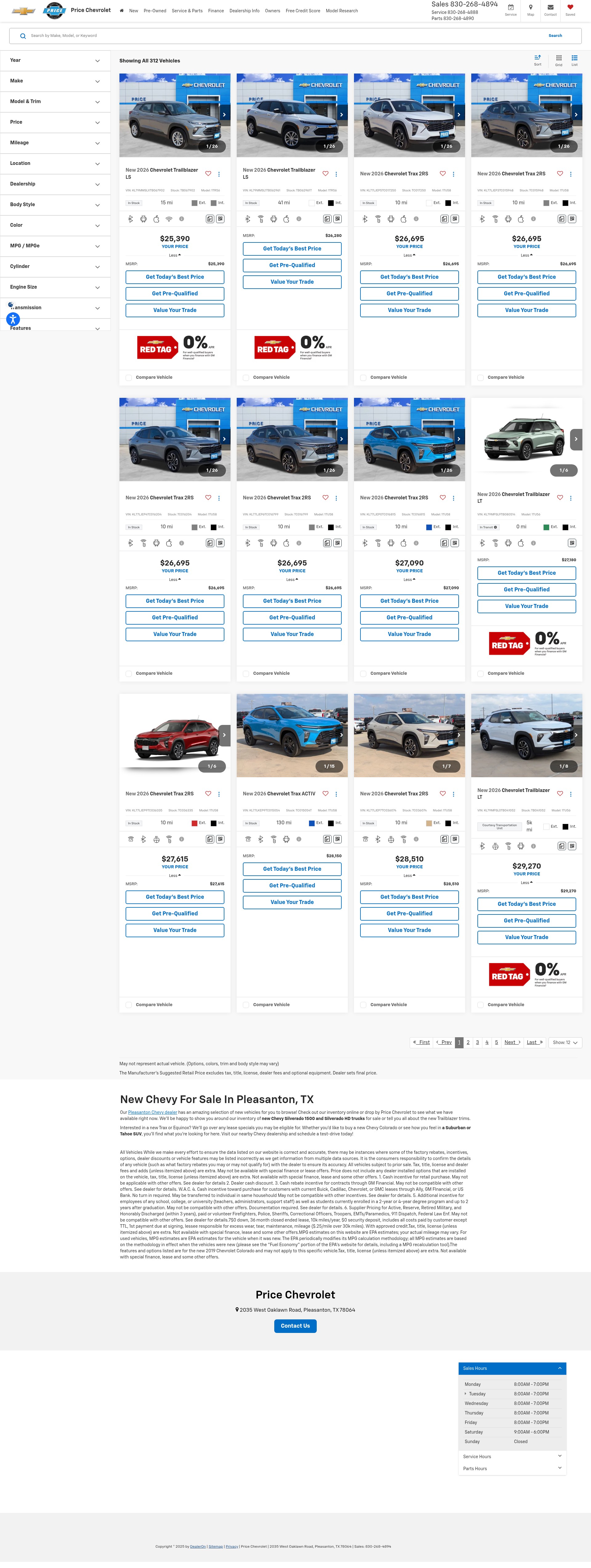Favorite the 41 mi Trailblazer LS card
This screenshot has height=1568, width=591.
click(x=325, y=174)
